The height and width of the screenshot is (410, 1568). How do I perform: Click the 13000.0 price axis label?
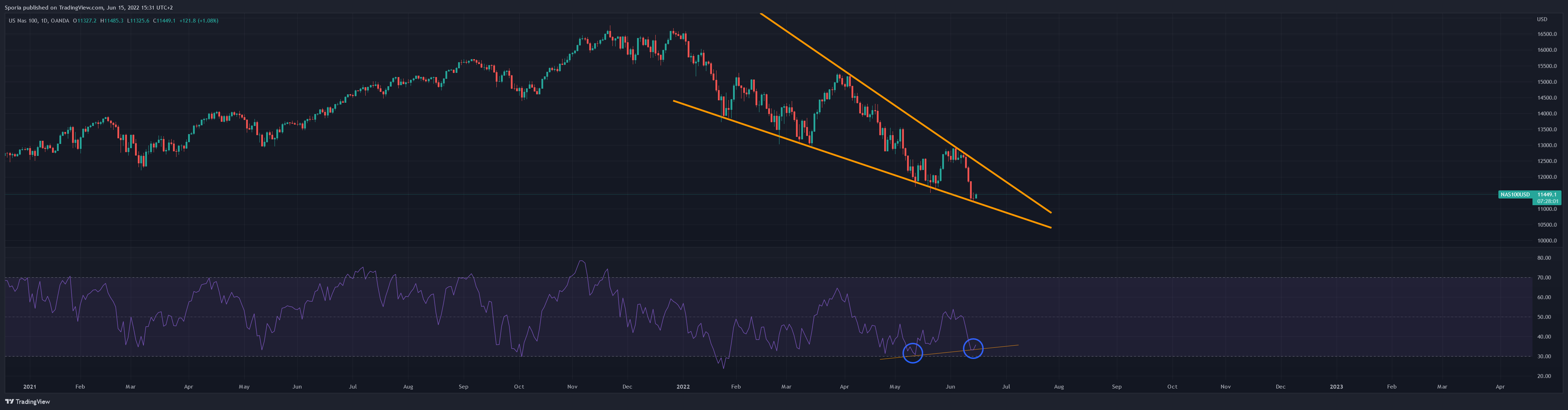point(1547,145)
